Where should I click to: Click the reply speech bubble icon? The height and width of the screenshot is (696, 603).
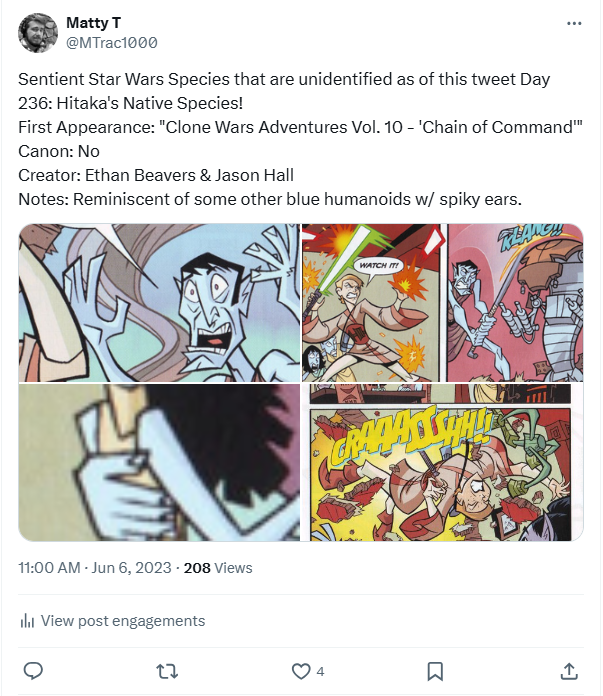(33, 671)
